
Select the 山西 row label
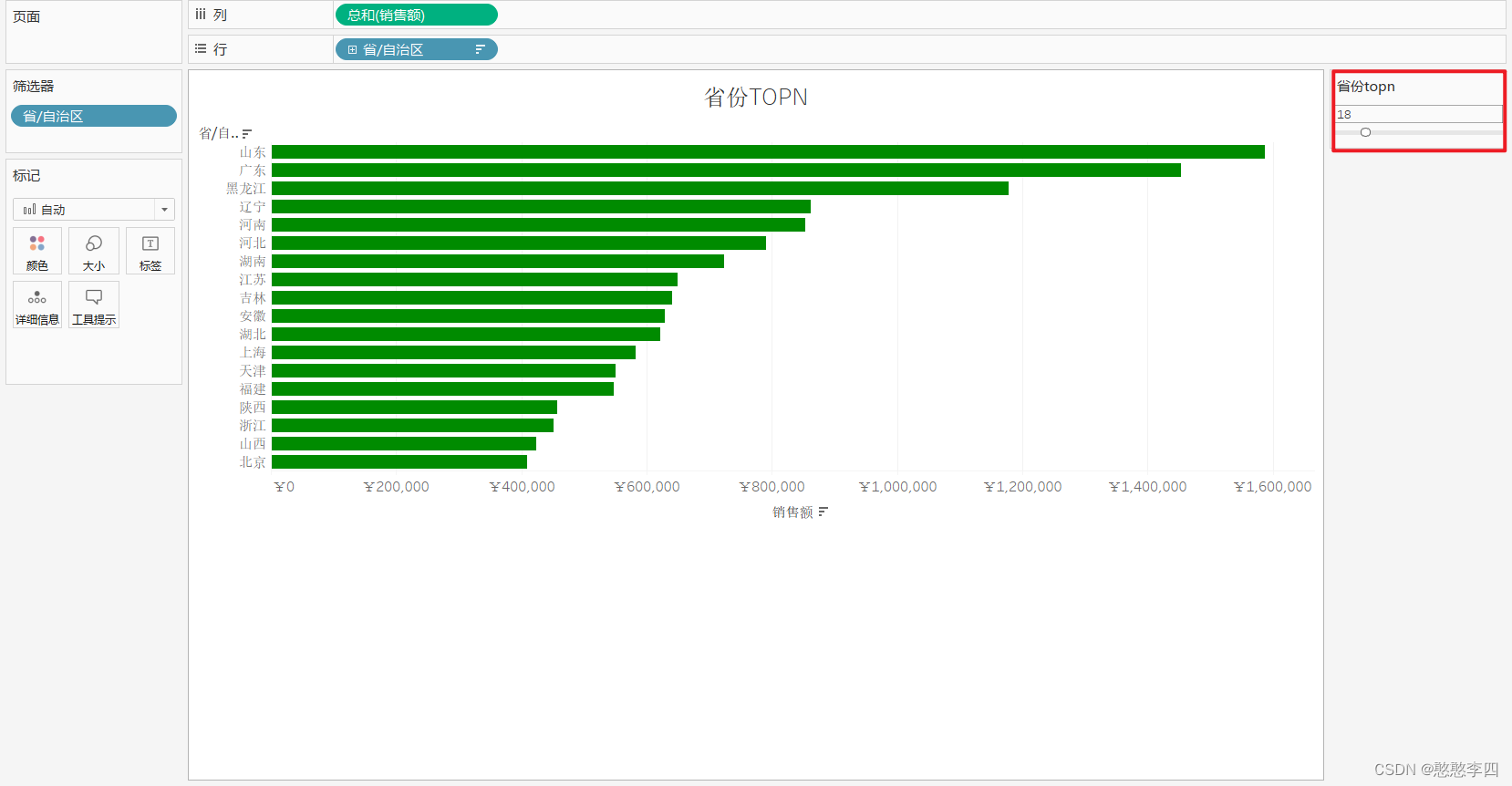[253, 444]
